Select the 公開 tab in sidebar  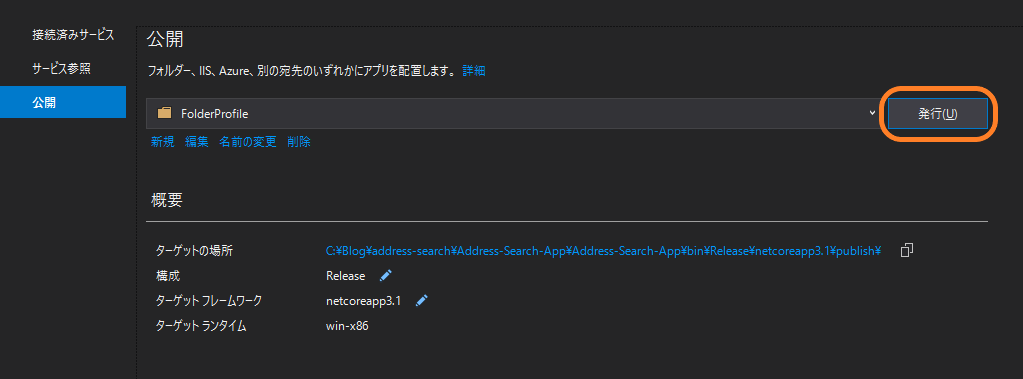[x=63, y=102]
